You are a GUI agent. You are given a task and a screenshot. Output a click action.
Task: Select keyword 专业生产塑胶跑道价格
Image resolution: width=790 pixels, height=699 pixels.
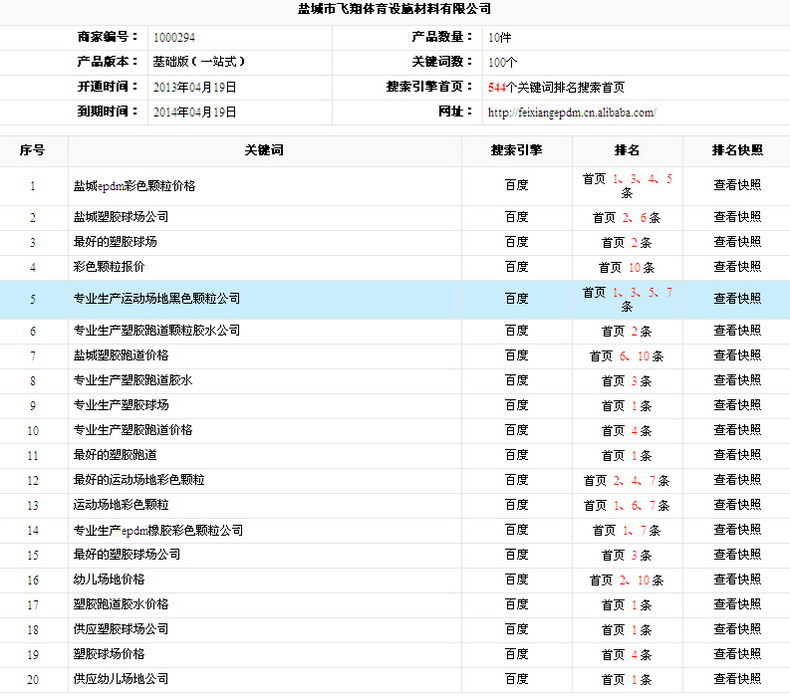[x=133, y=430]
